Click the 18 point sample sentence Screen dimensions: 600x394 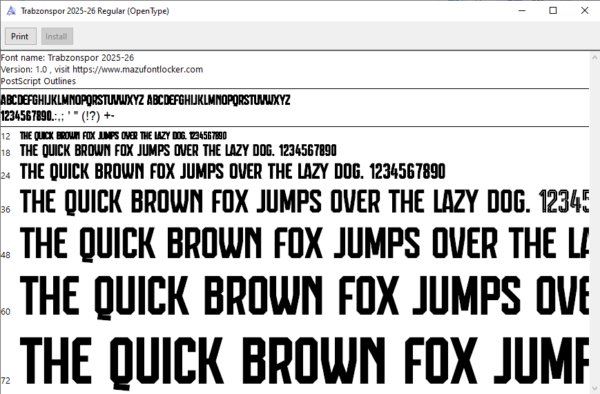point(178,150)
